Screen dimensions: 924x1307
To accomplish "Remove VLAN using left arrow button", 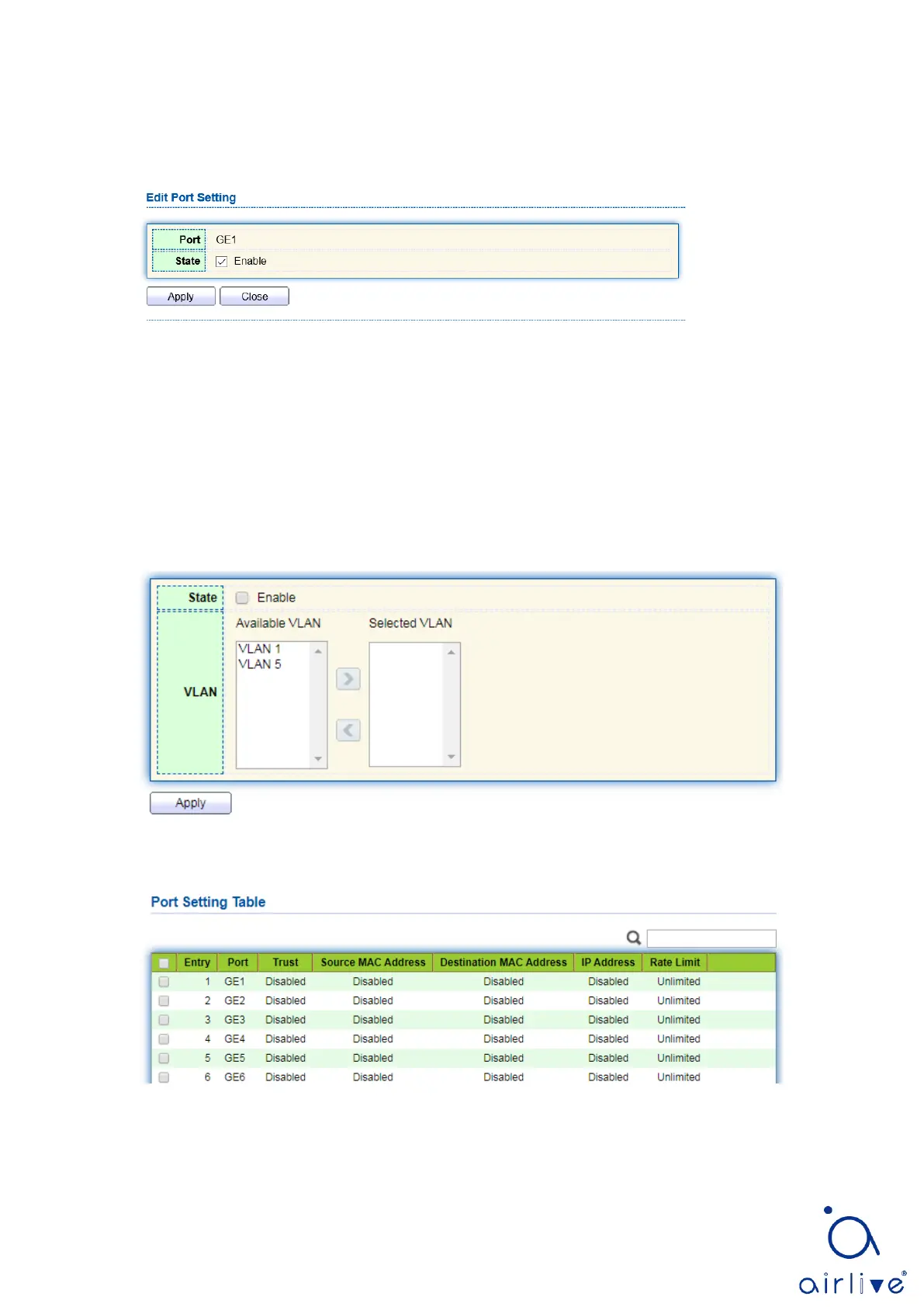I will pos(348,730).
